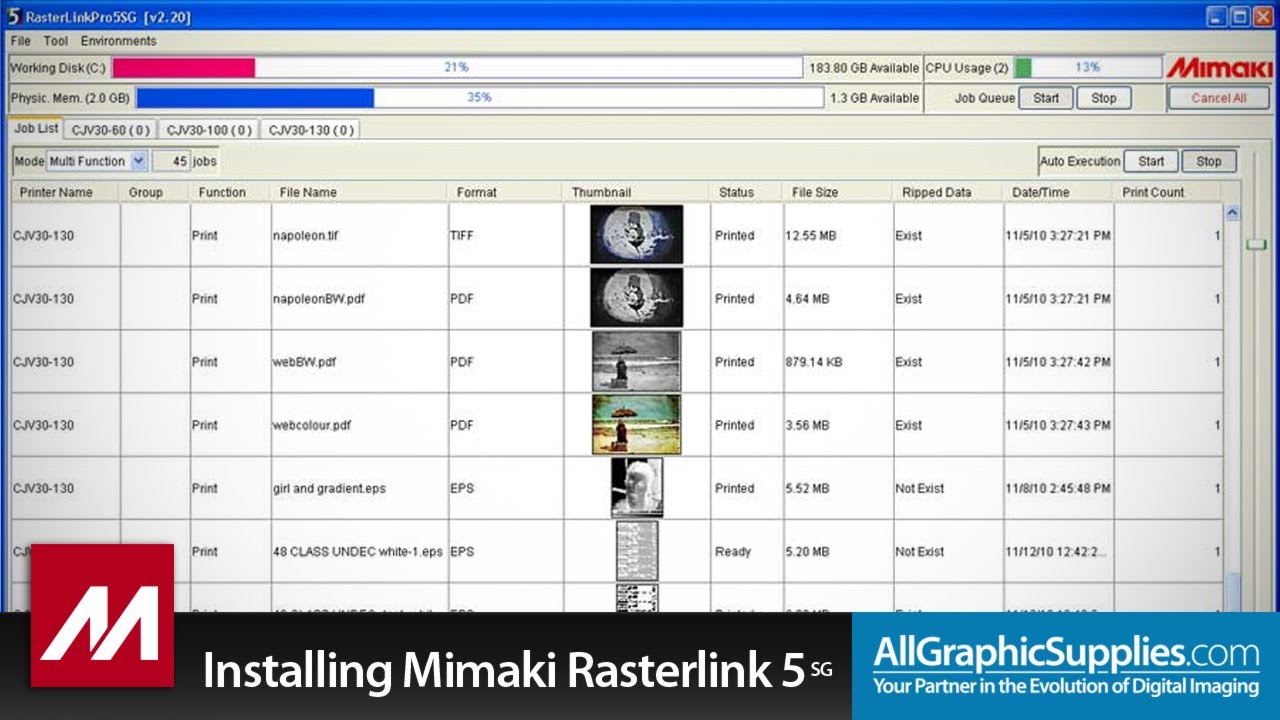Sort by Format column header
This screenshot has width=1280, height=720.
point(505,192)
